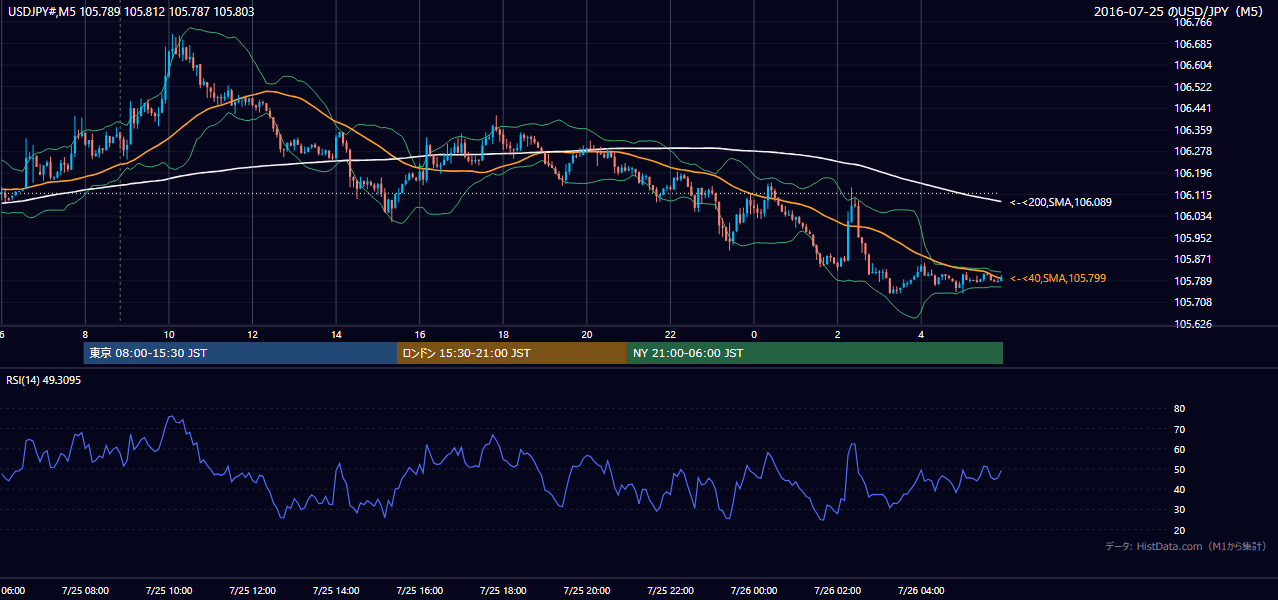Screen dimensions: 1278x600
Task: Click price axis value 106.115
Action: pos(1193,195)
